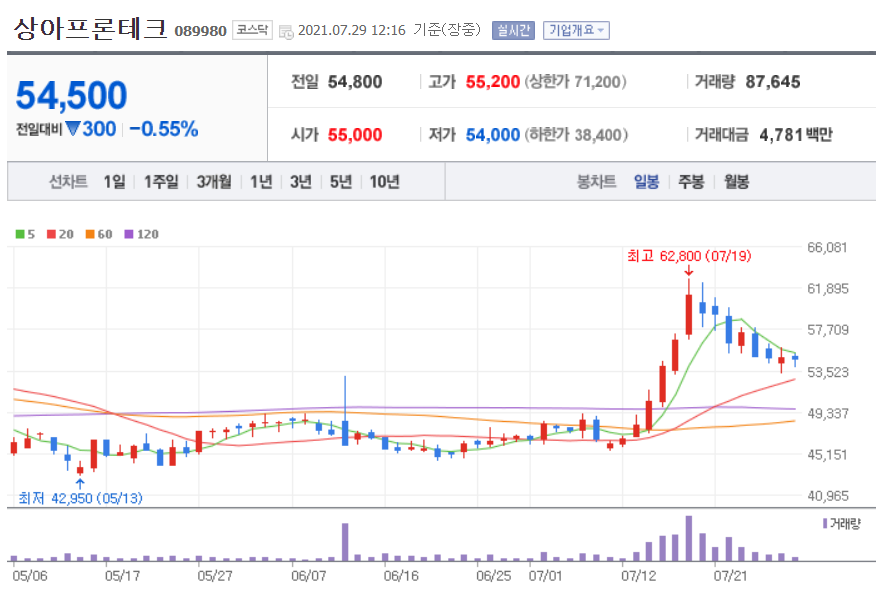
Task: Click the 하한가 38,400 text
Action: click(x=576, y=135)
